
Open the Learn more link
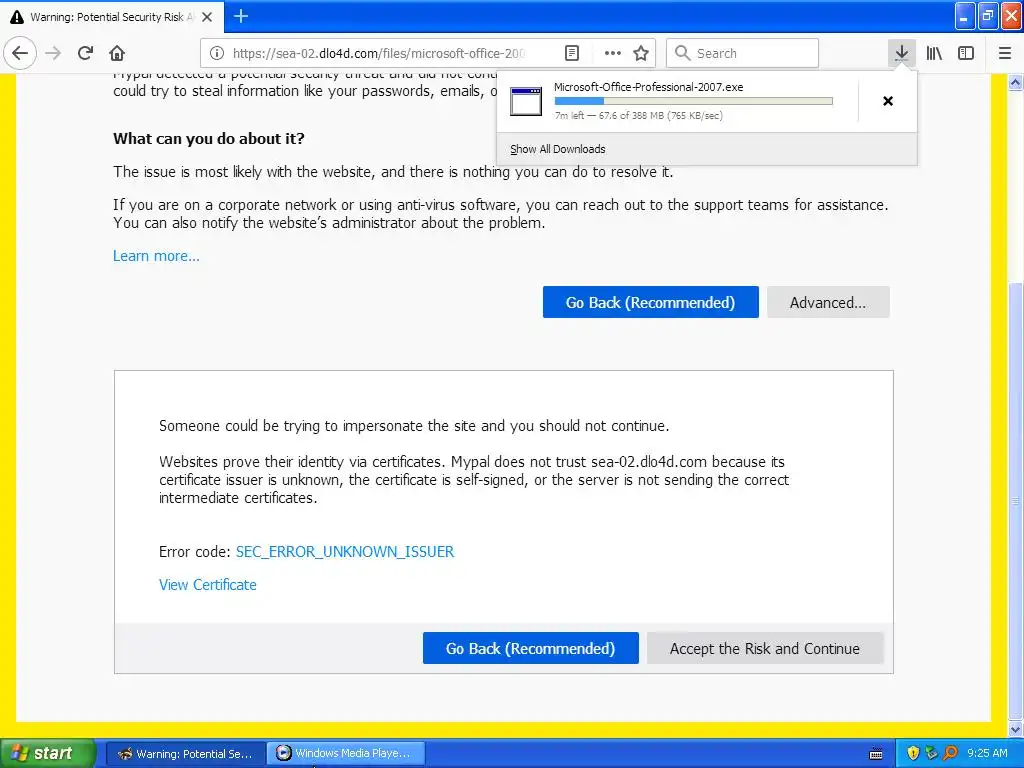(156, 256)
